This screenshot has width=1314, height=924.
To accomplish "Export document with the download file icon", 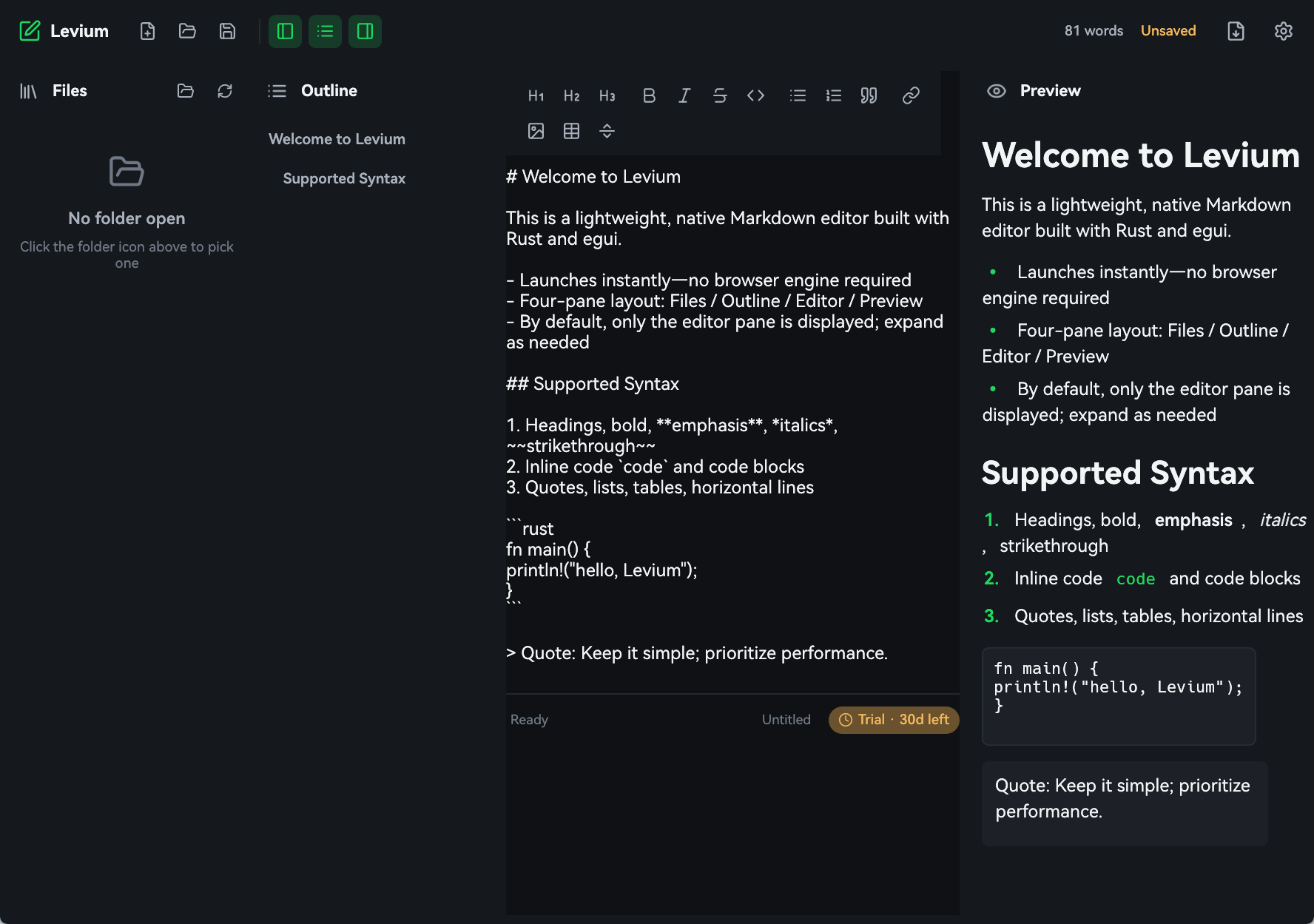I will (x=1236, y=31).
